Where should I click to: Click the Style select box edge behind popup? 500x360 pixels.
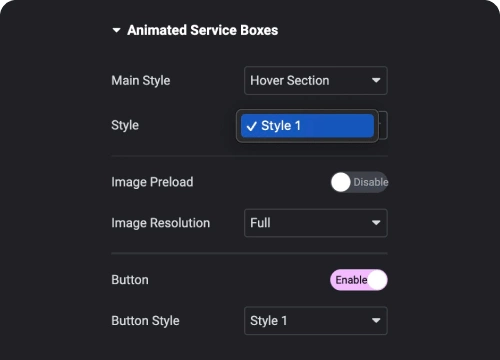pos(383,125)
